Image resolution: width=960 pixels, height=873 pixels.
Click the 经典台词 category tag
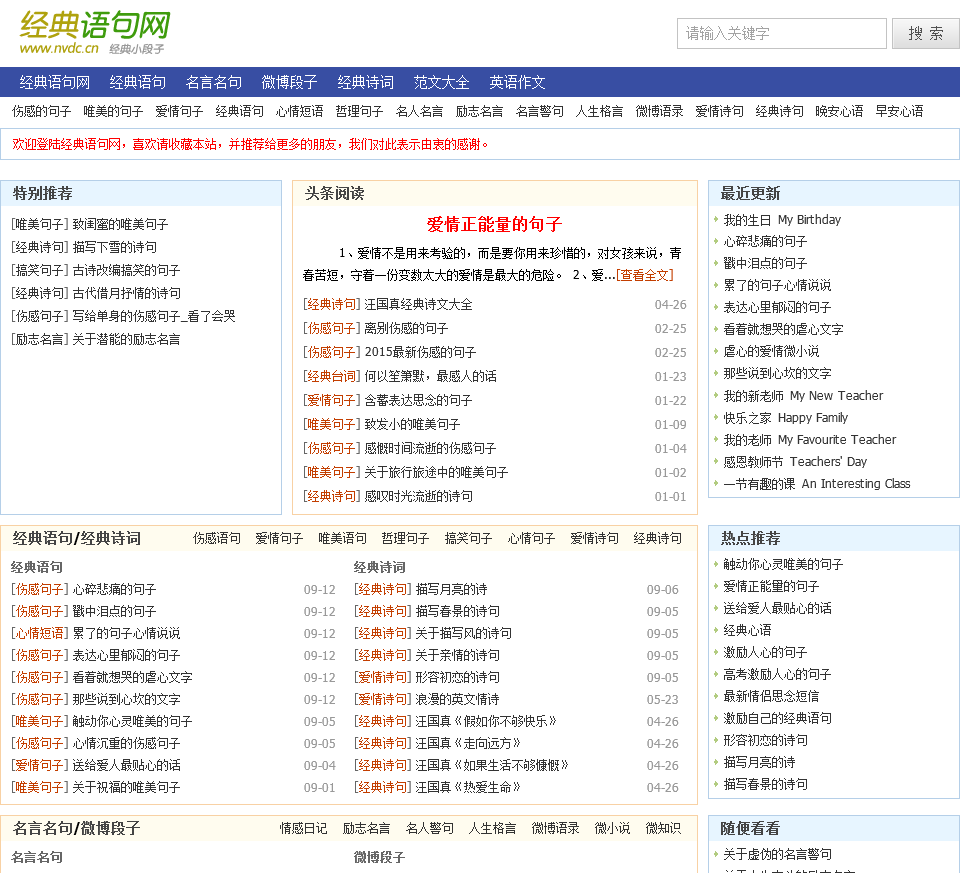tap(331, 377)
